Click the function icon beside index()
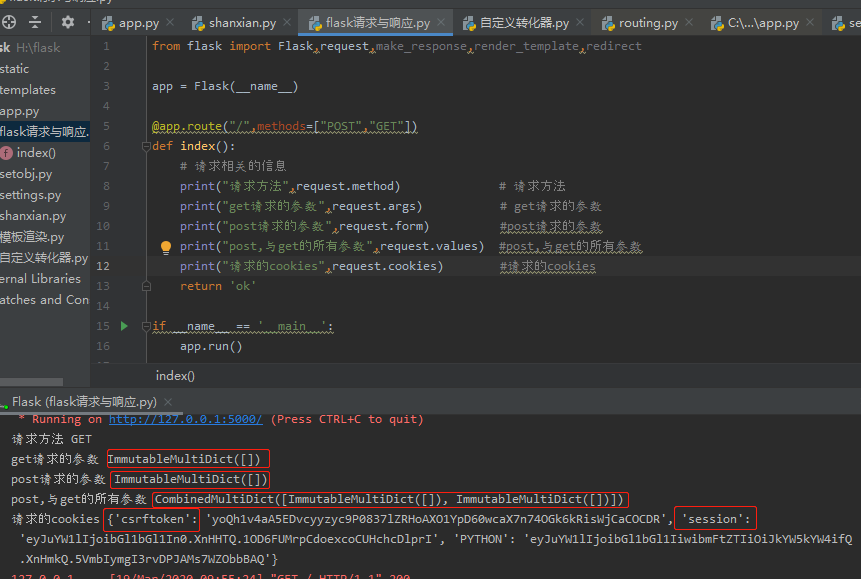Screen dimensions: 861x579 7,153
